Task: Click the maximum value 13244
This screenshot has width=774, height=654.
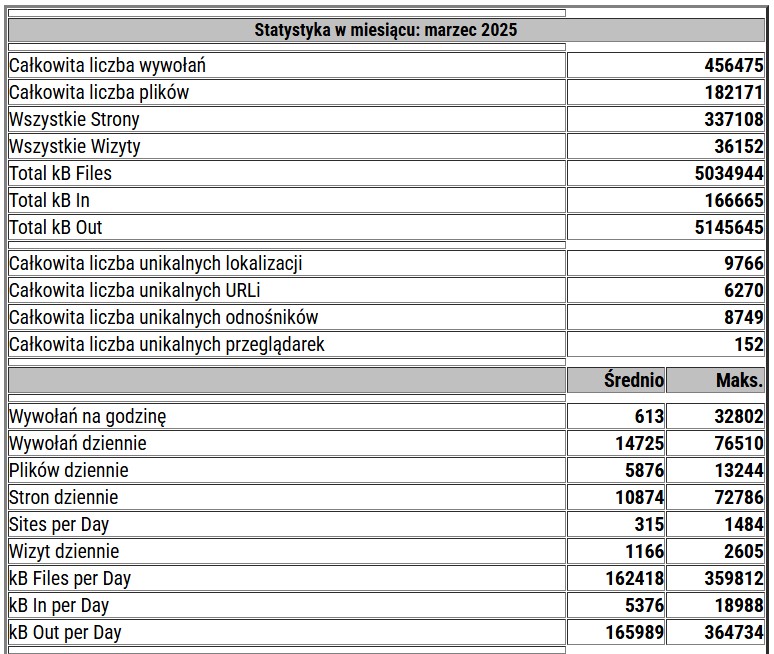Action: pos(738,470)
